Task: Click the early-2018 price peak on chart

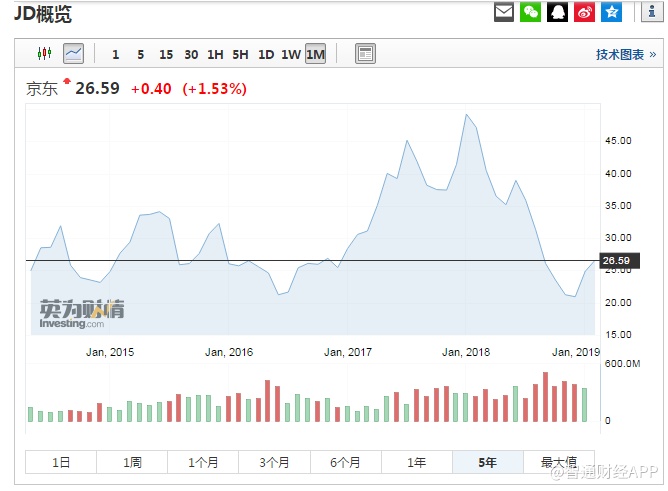Action: [466, 115]
